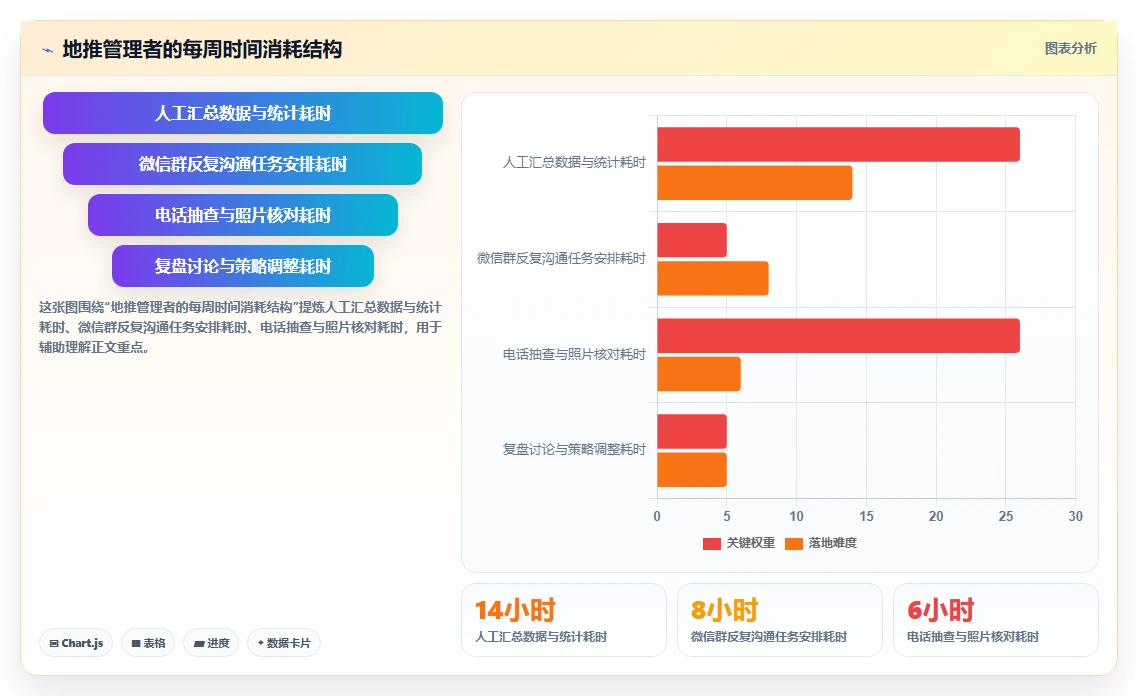Click the red bar for 复盘讨论与策略调整耗时
The height and width of the screenshot is (696, 1138).
692,432
